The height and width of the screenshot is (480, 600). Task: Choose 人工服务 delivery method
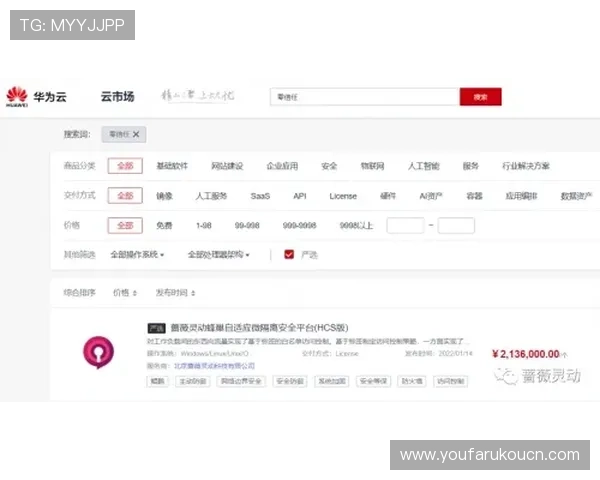[211, 196]
